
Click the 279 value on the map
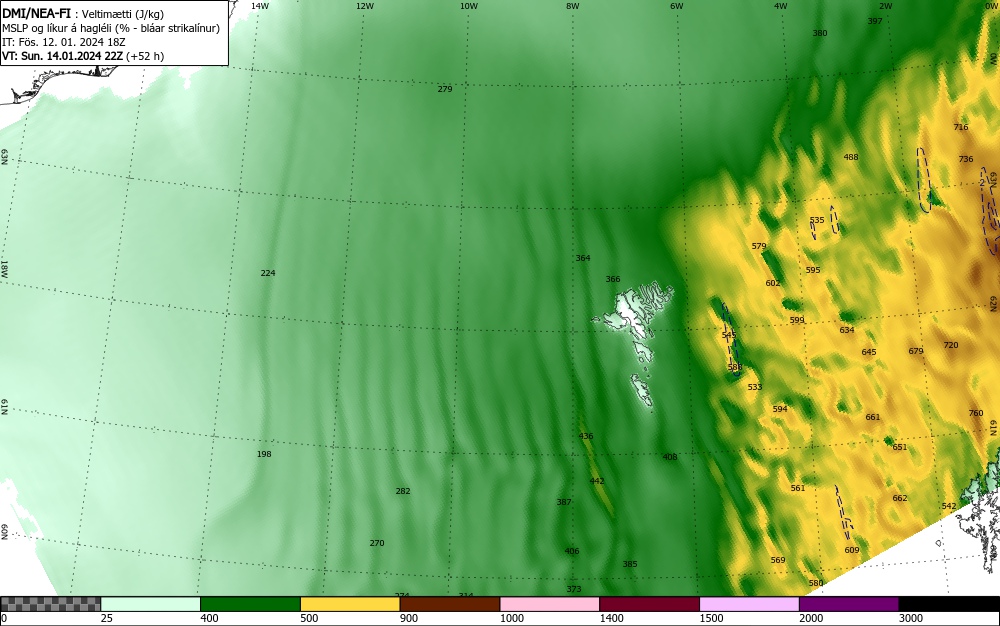445,89
